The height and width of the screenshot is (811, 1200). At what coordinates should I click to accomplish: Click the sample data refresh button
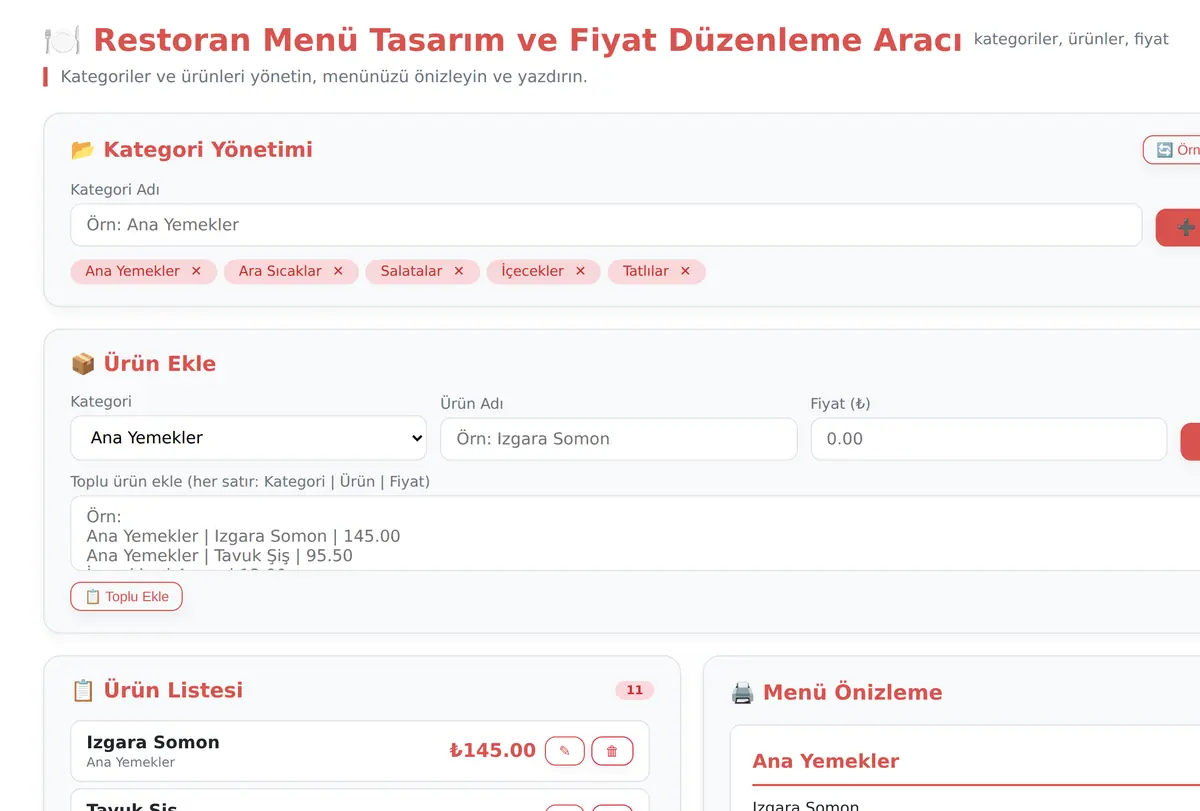1172,150
